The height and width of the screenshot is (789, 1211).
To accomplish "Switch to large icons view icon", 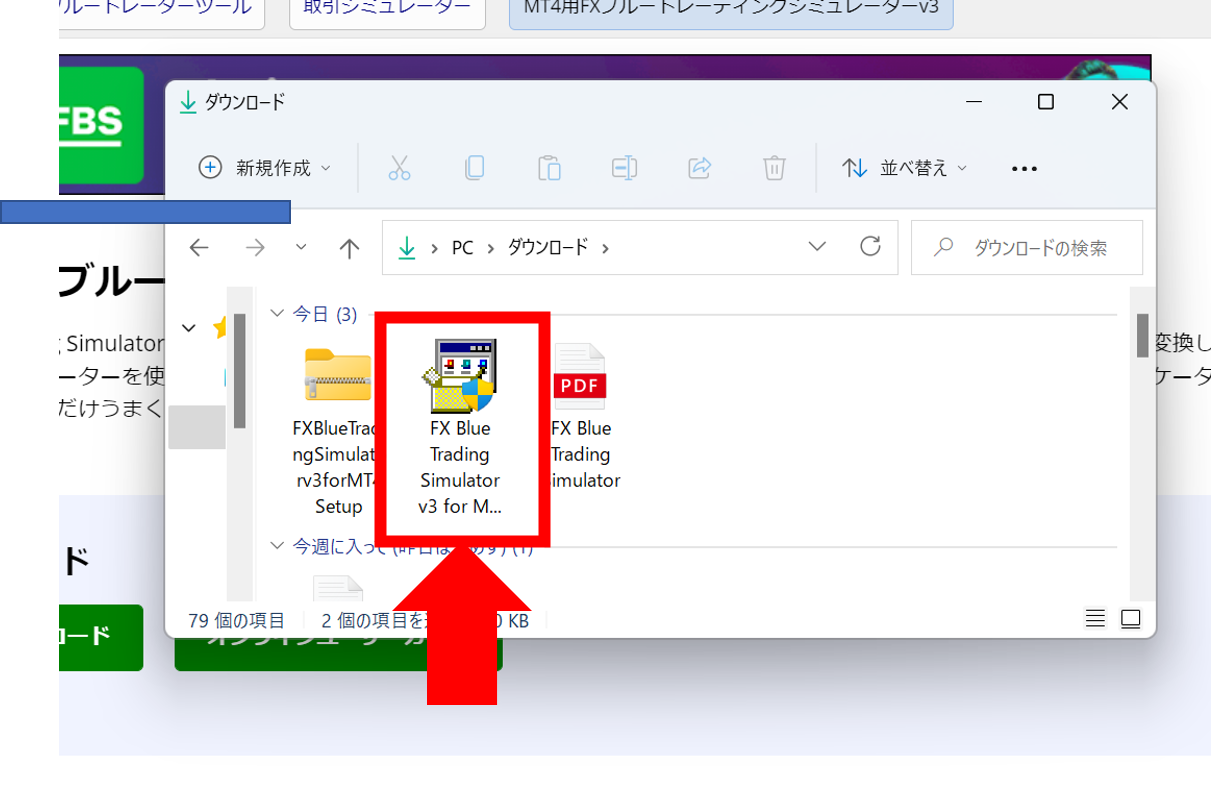I will click(x=1131, y=619).
